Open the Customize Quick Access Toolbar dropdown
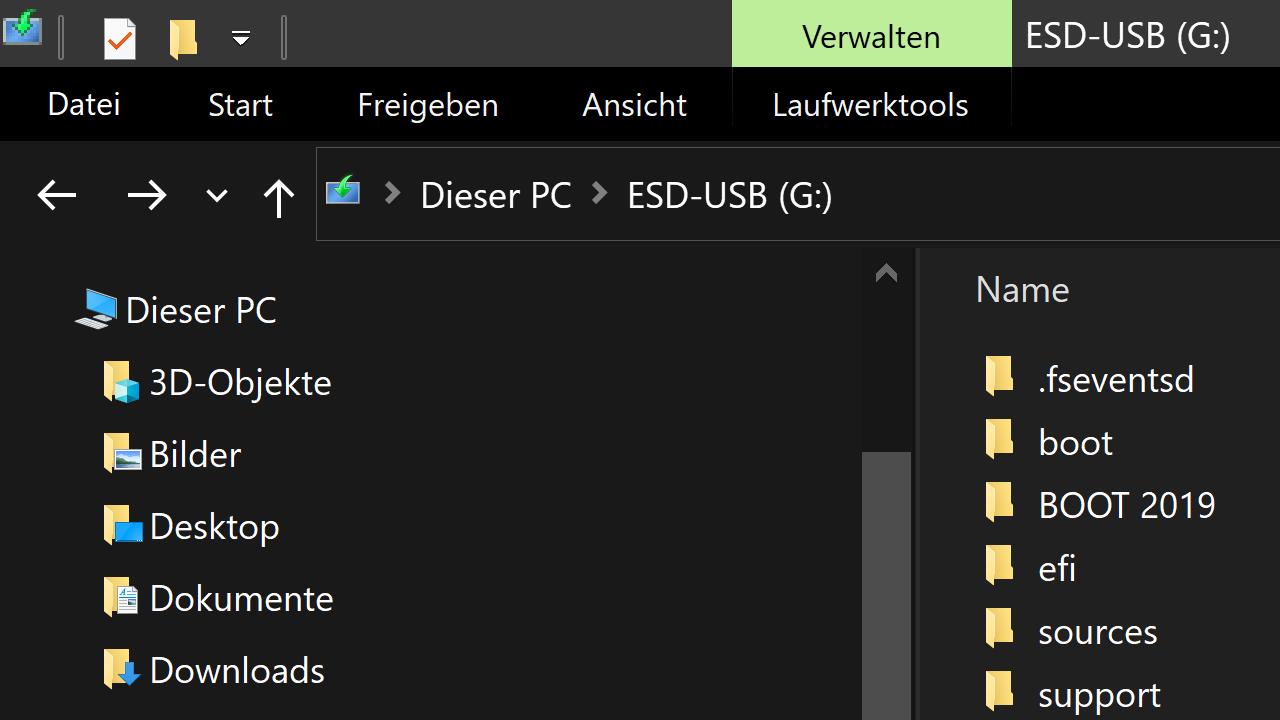Screen dimensions: 1280x720 (241, 38)
